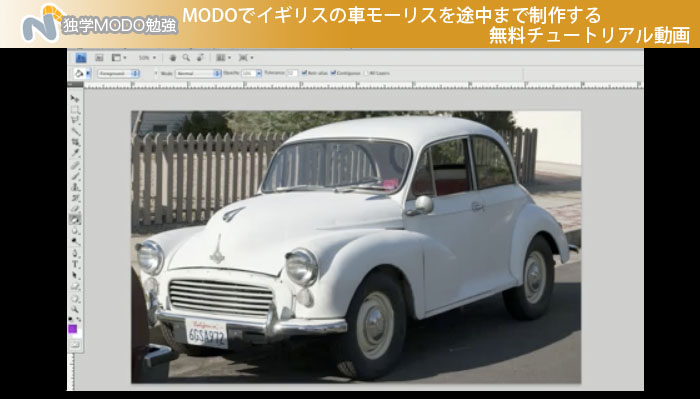
Task: Click the Photoshop Ps application icon
Action: click(x=81, y=58)
